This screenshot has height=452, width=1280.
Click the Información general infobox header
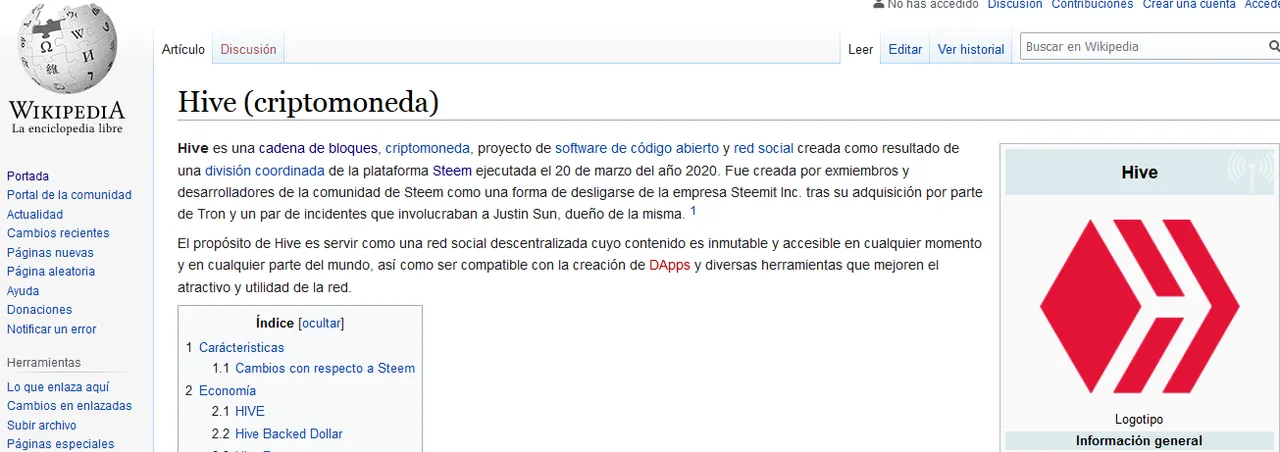1139,441
